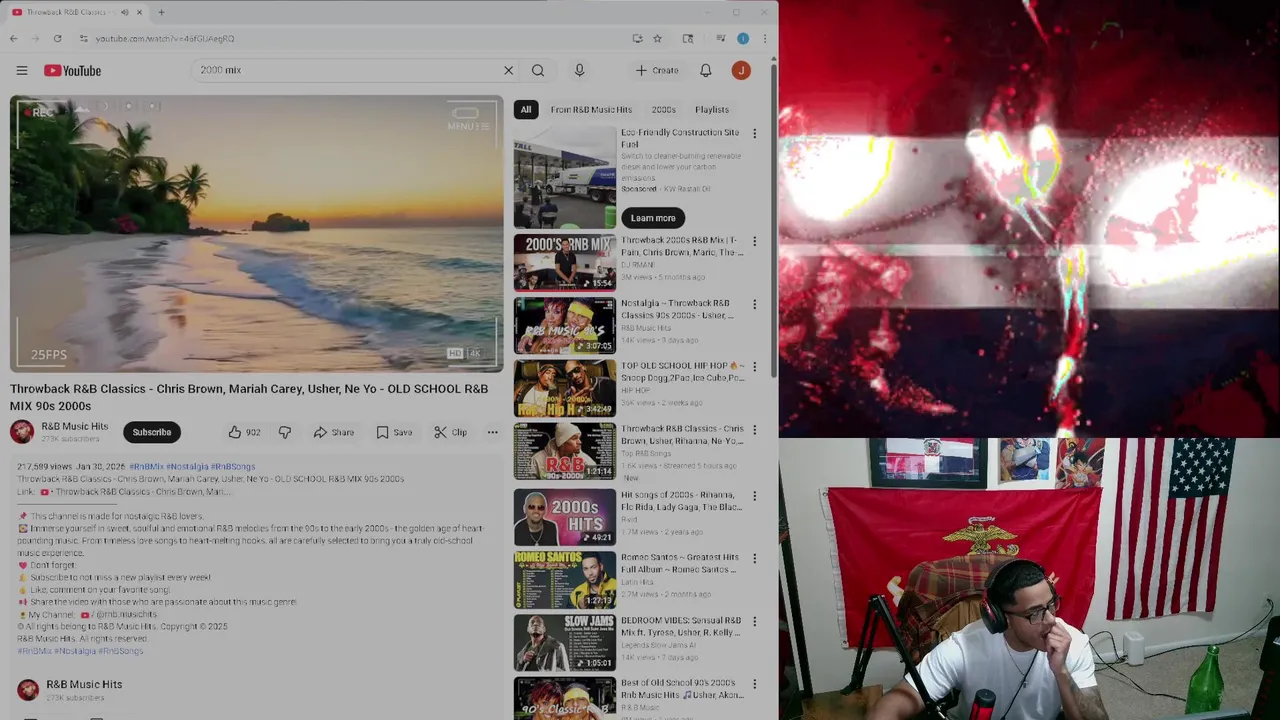Click the youtube.com address bar URL
This screenshot has height=720, width=1280.
tap(165, 38)
